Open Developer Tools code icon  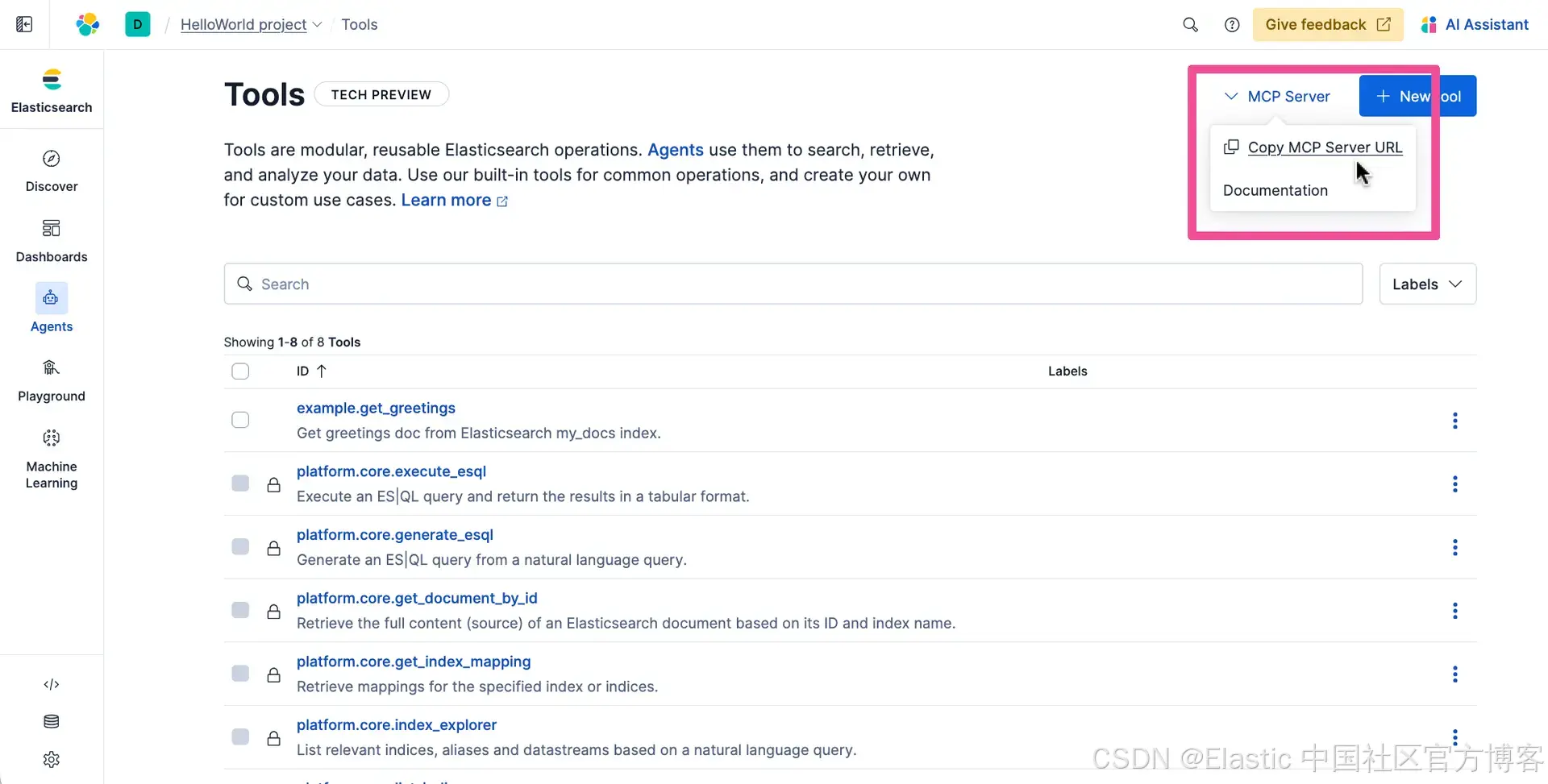click(x=52, y=684)
